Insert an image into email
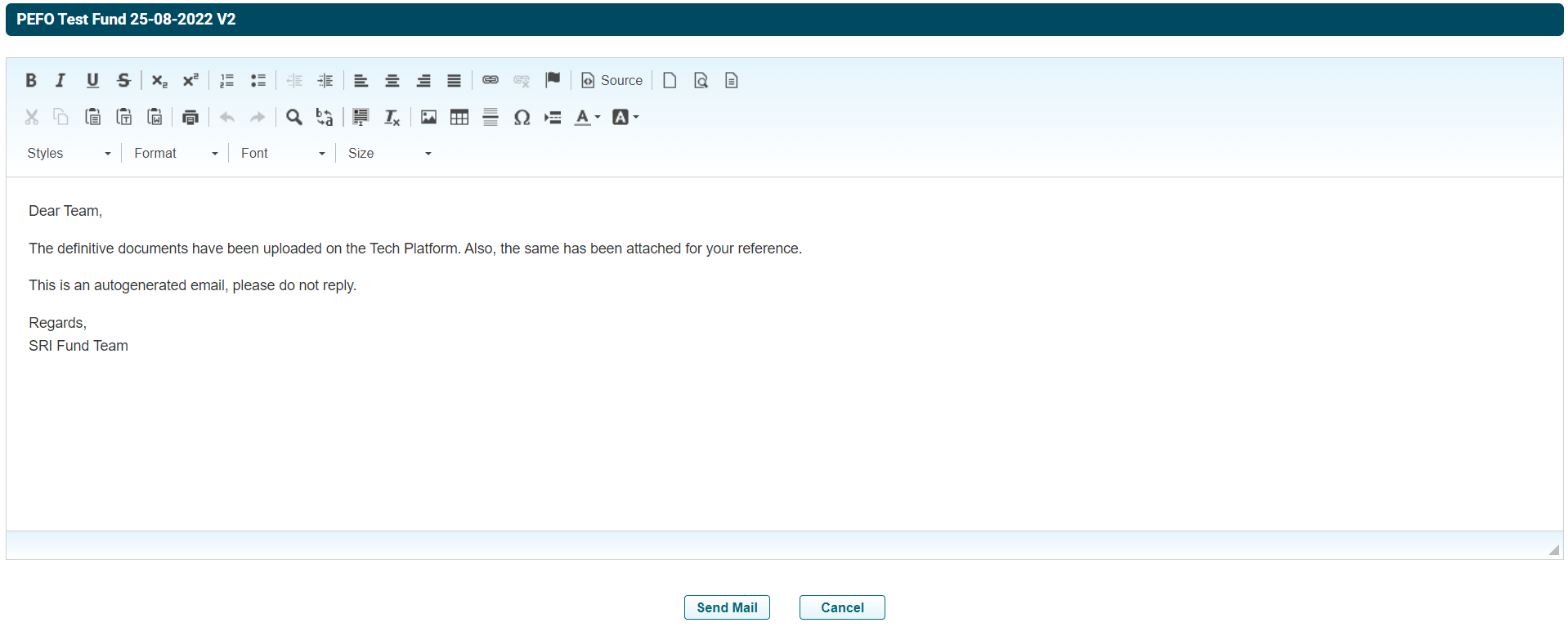1568x636 pixels. tap(428, 117)
